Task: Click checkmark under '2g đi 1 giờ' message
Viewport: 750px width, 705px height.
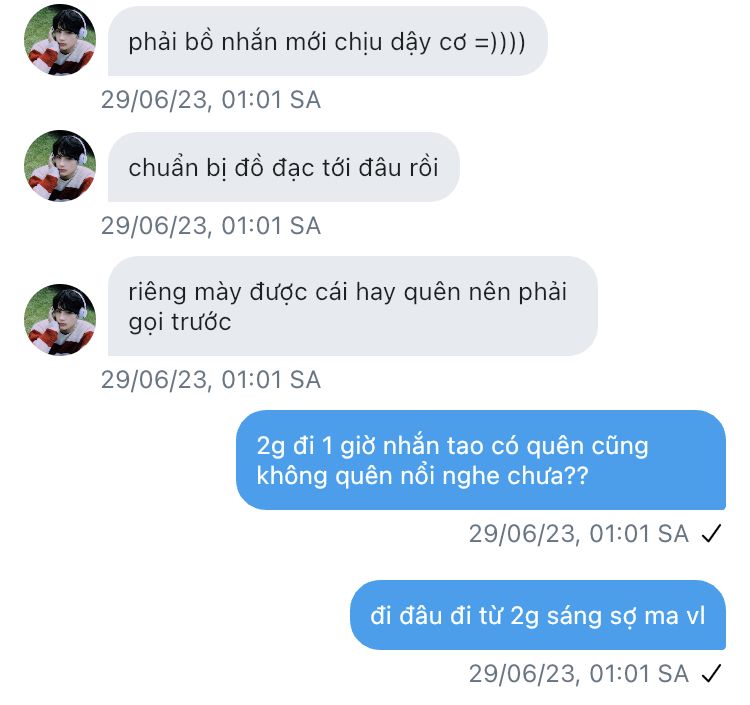Action: tap(711, 533)
